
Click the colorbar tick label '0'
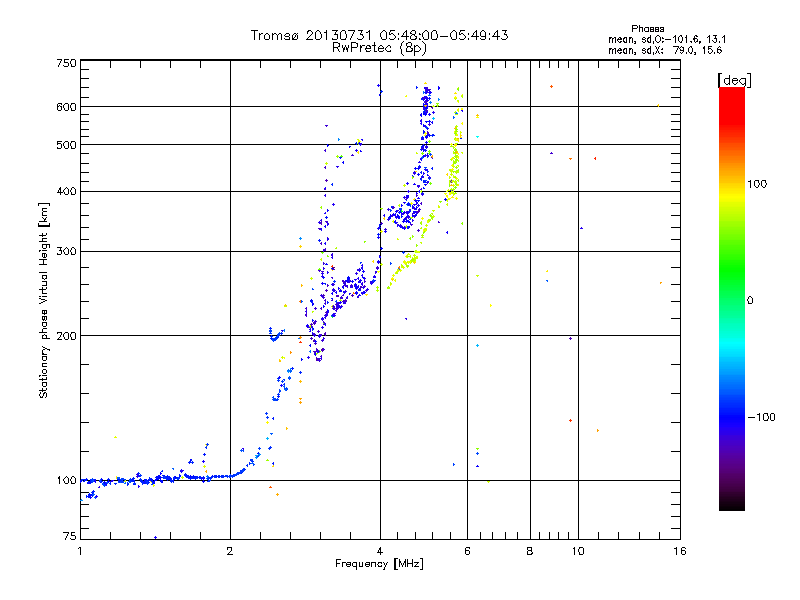[x=749, y=301]
